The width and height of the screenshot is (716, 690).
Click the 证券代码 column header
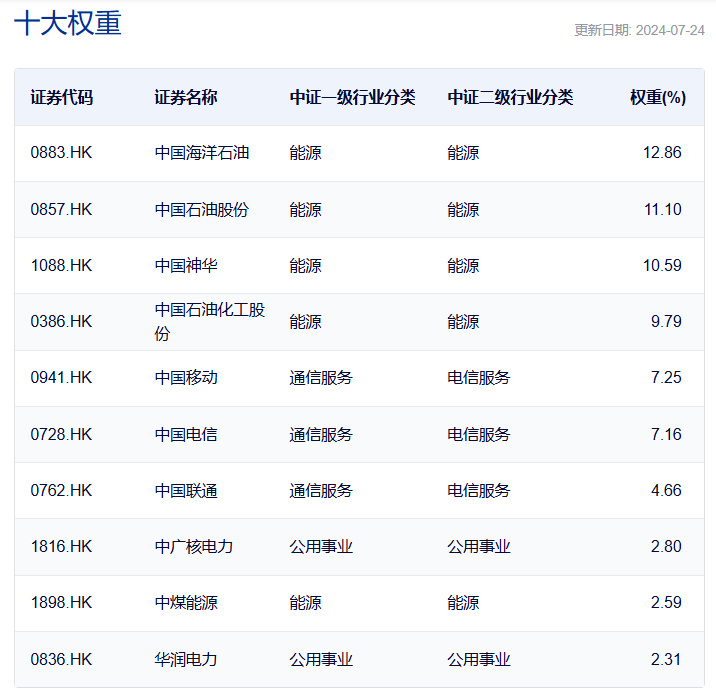tap(62, 97)
